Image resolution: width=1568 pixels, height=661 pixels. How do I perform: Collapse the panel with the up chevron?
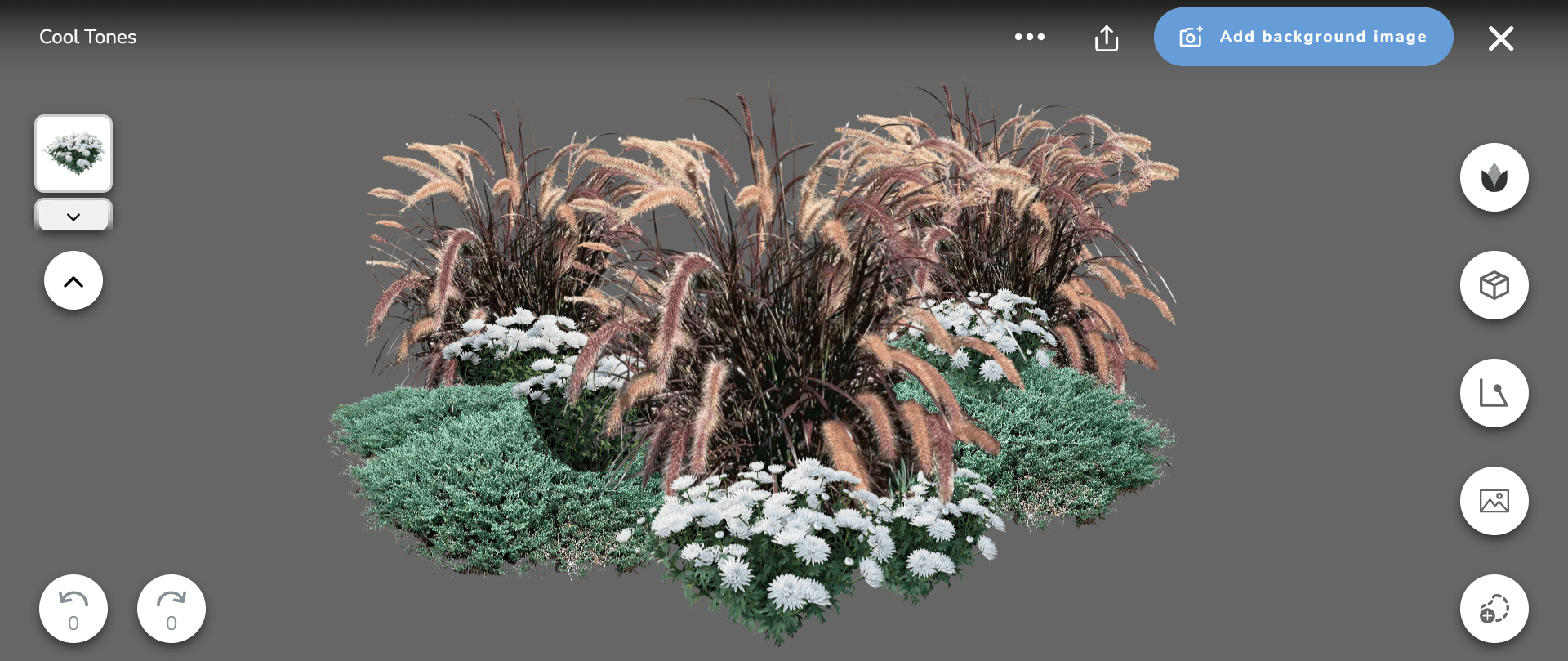tap(73, 281)
